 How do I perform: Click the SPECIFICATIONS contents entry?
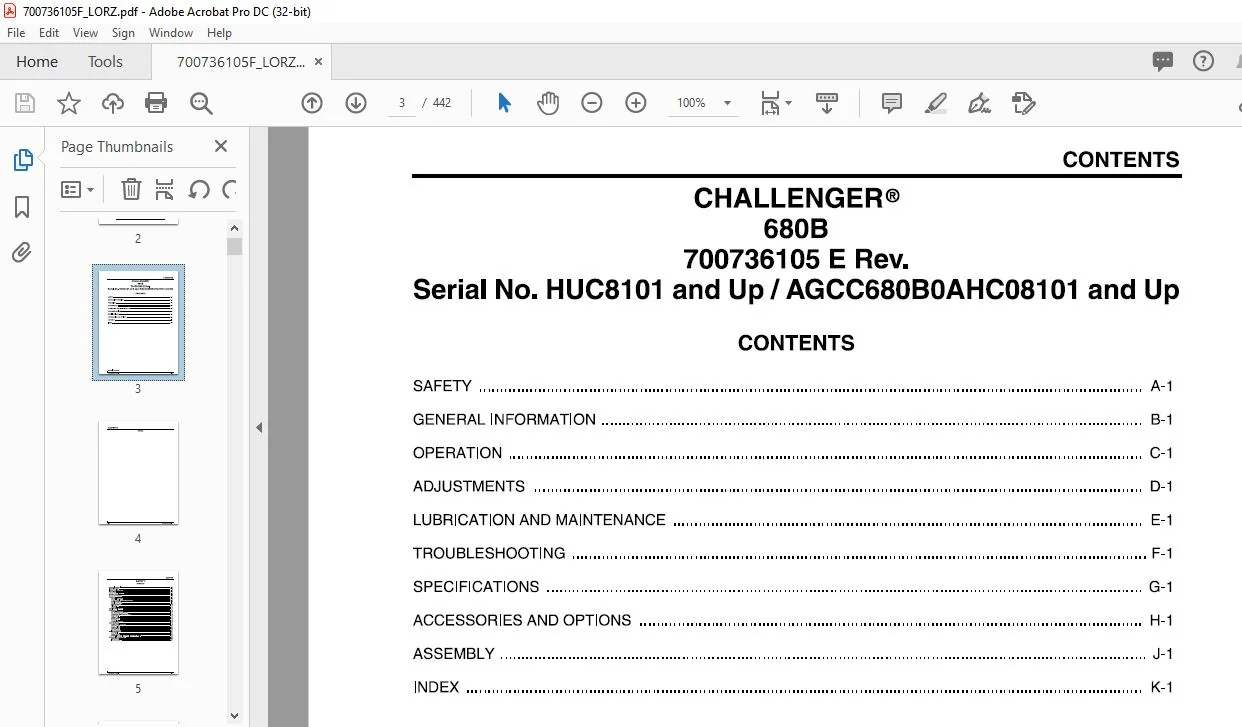[x=793, y=587]
